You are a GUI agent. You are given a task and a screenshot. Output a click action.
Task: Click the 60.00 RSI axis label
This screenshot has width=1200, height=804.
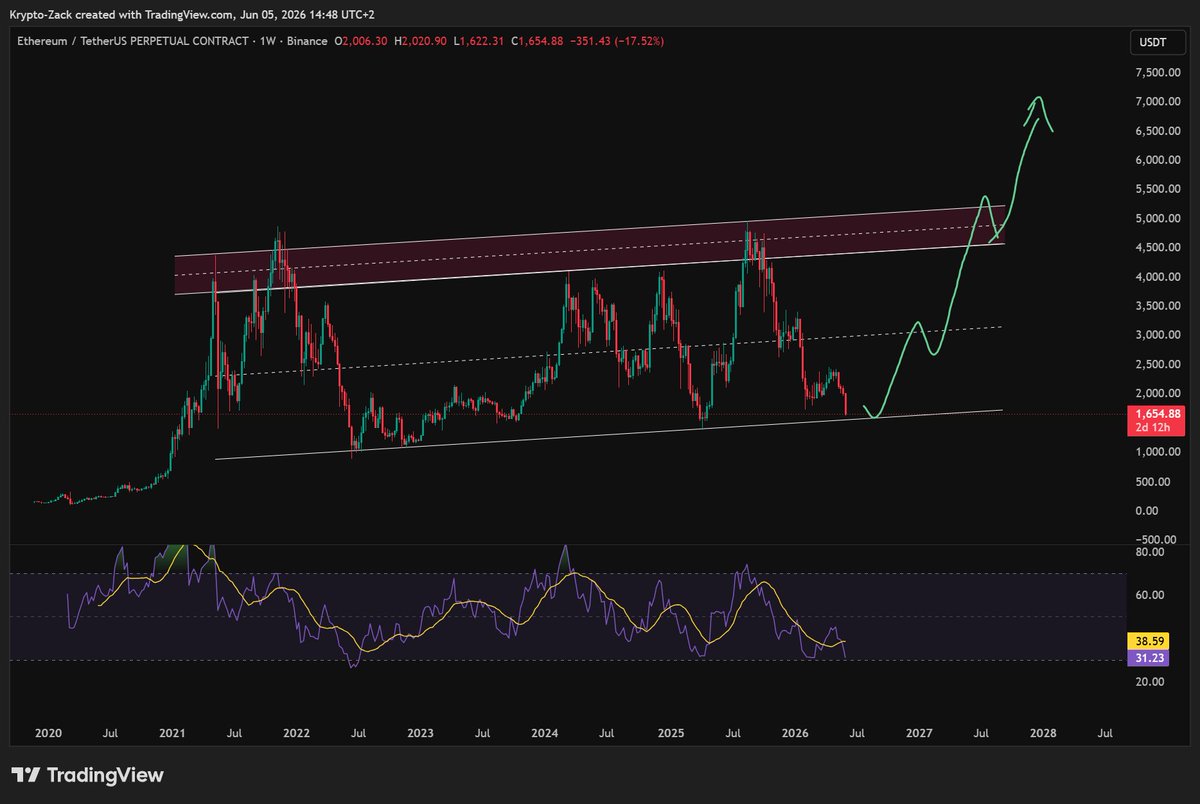coord(1150,595)
